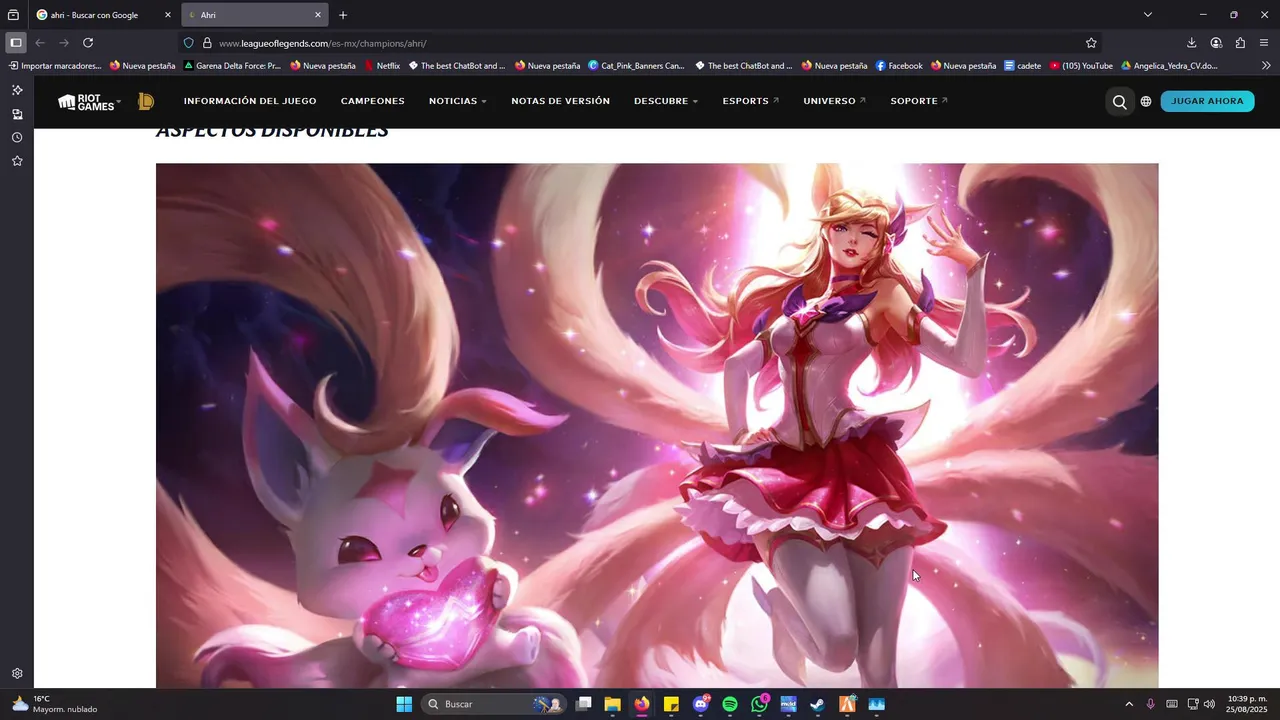The height and width of the screenshot is (720, 1280).
Task: Open the site search magnifier
Action: click(x=1119, y=101)
